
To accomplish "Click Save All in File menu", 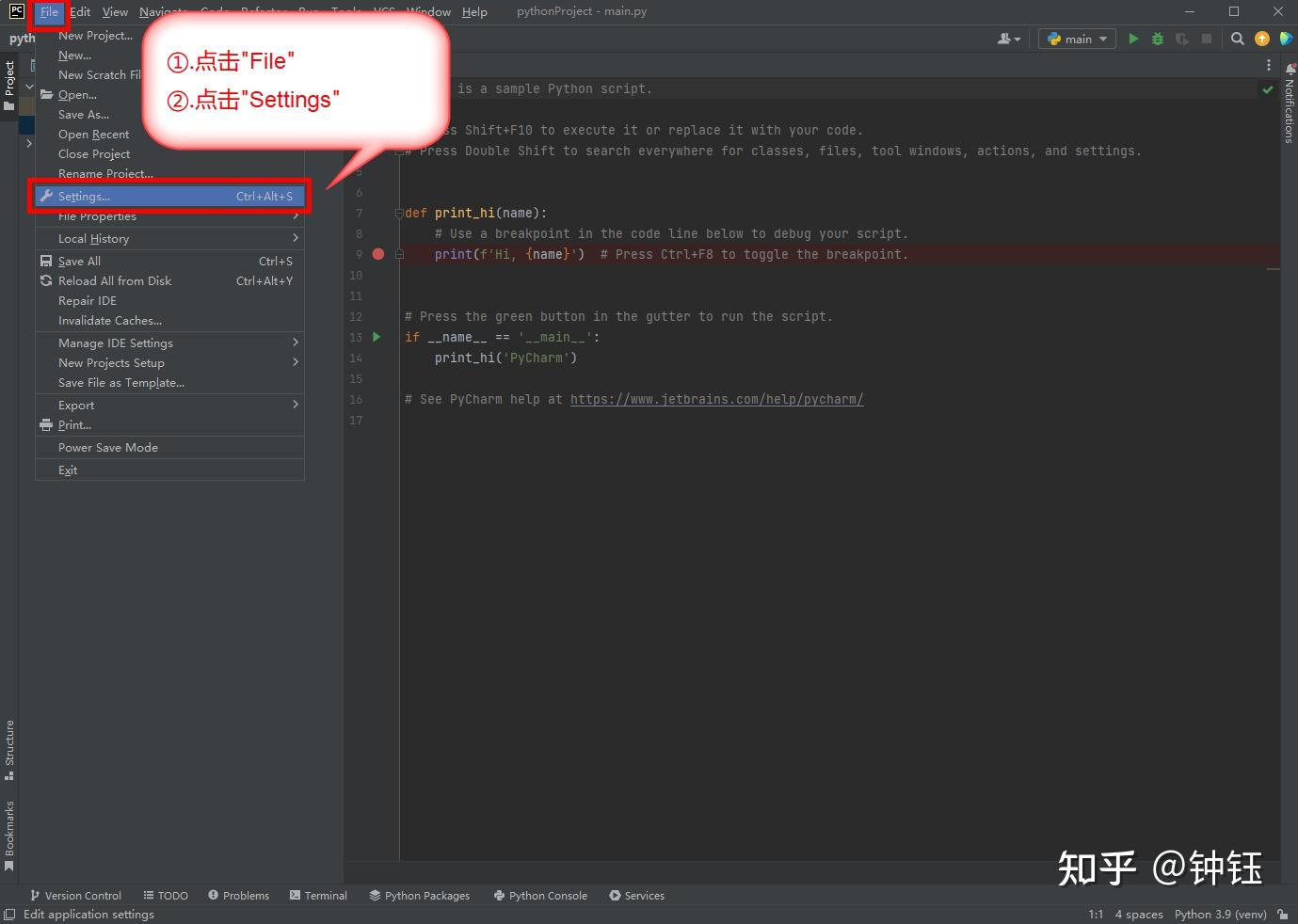I will coord(169,261).
